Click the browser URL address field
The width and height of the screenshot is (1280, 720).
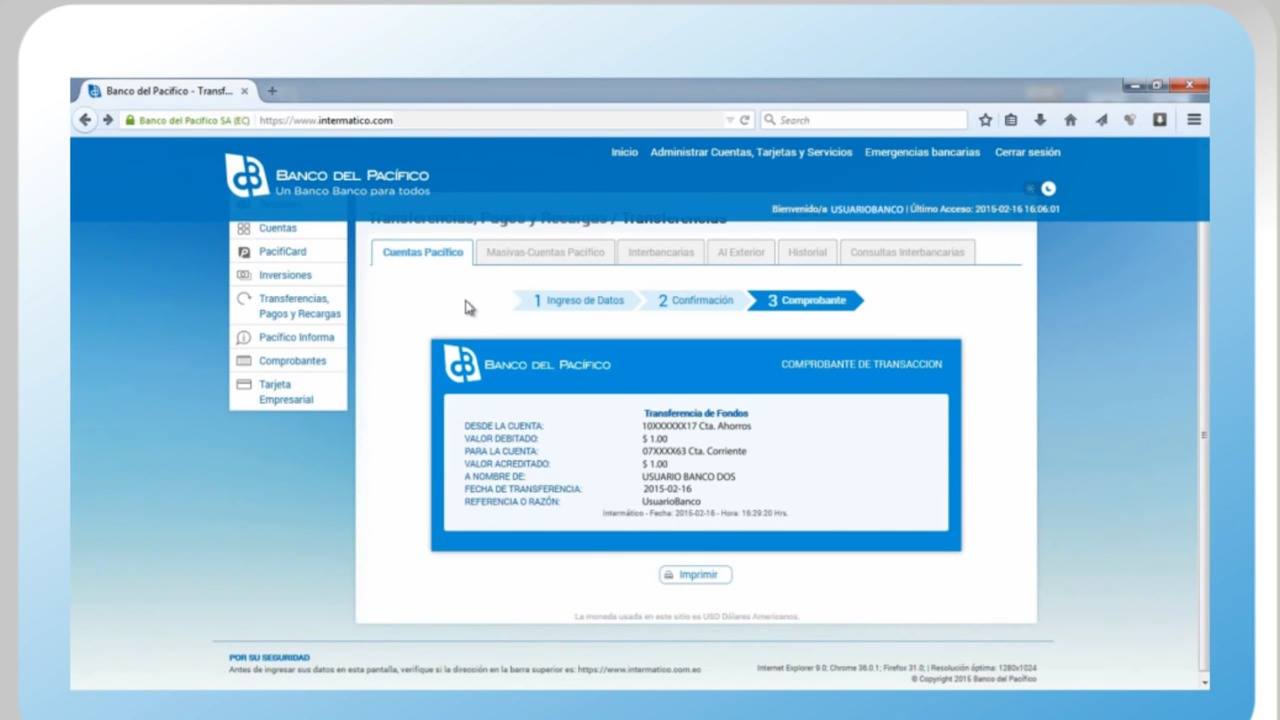point(490,120)
